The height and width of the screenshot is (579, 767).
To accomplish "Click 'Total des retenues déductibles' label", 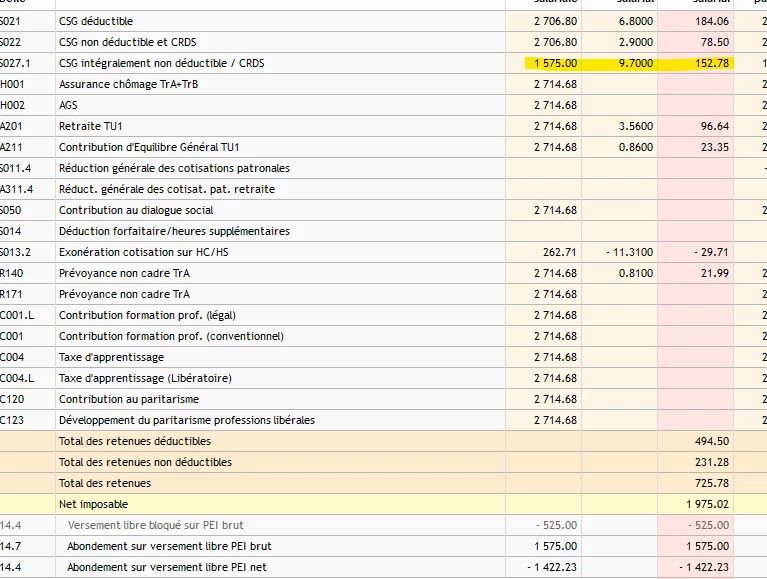I will click(135, 442).
